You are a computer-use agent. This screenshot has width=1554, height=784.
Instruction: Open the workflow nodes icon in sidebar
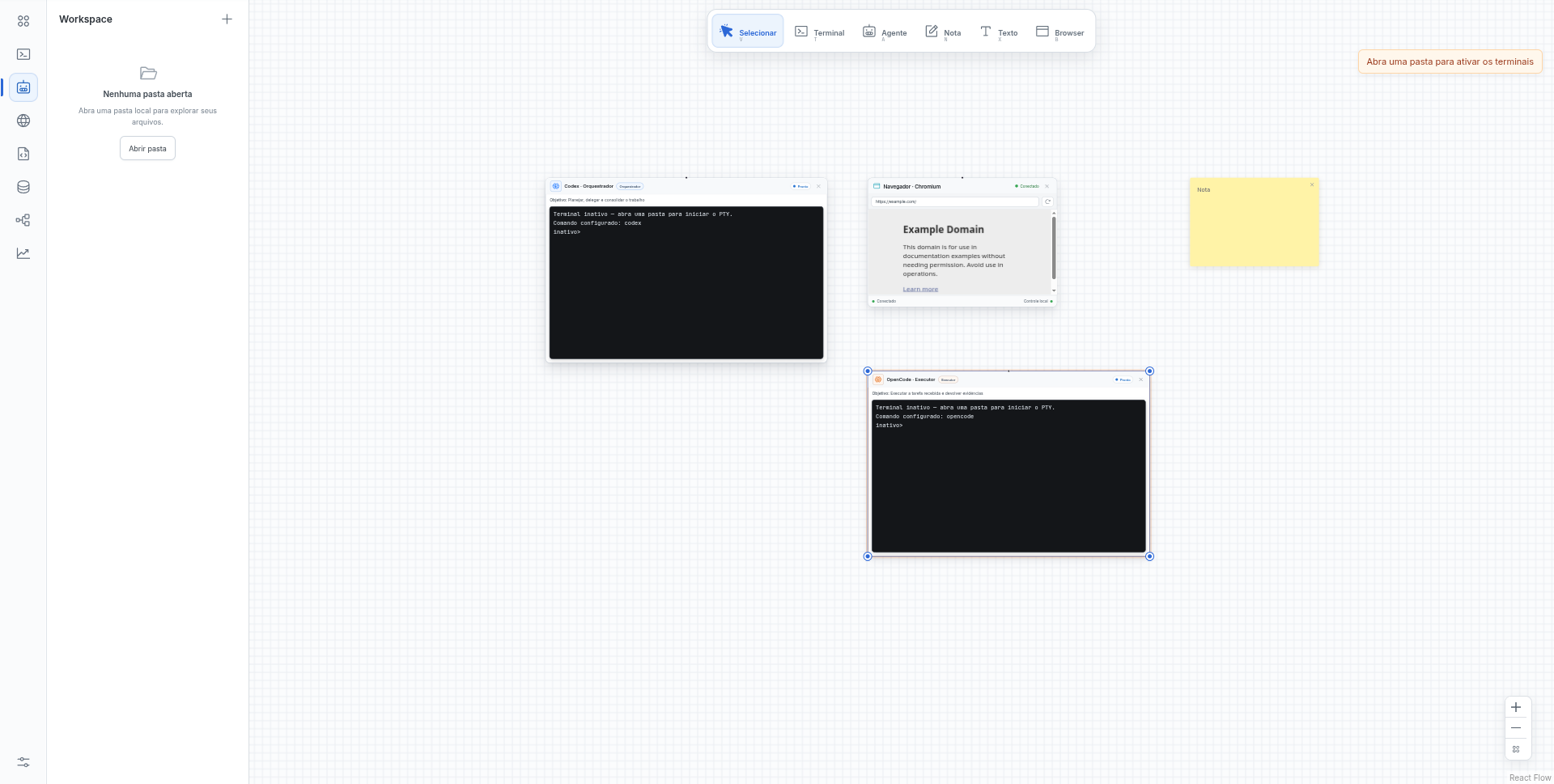(23, 220)
